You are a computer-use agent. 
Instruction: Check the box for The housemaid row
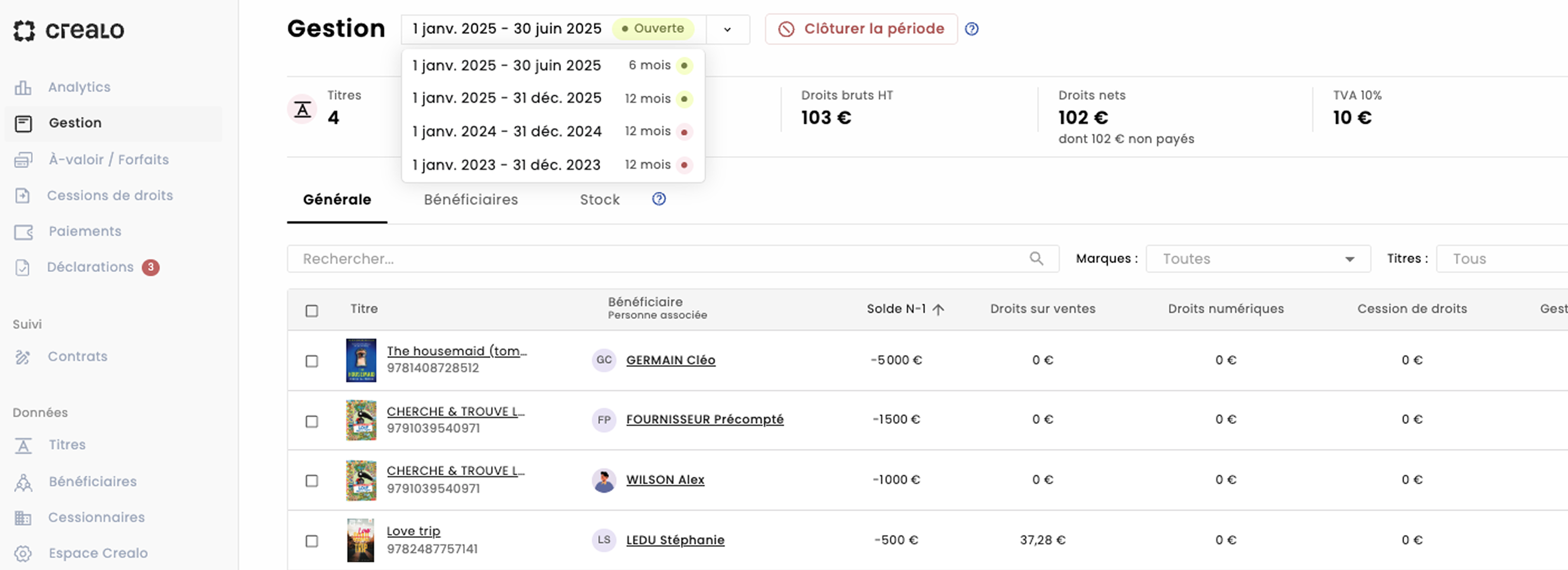tap(312, 361)
